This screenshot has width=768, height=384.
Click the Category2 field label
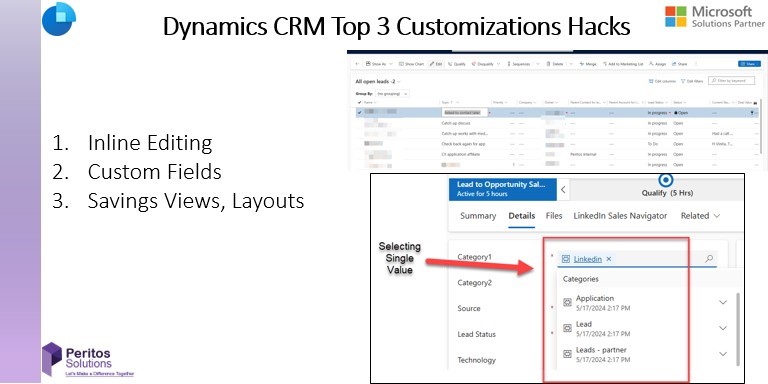coord(474,283)
